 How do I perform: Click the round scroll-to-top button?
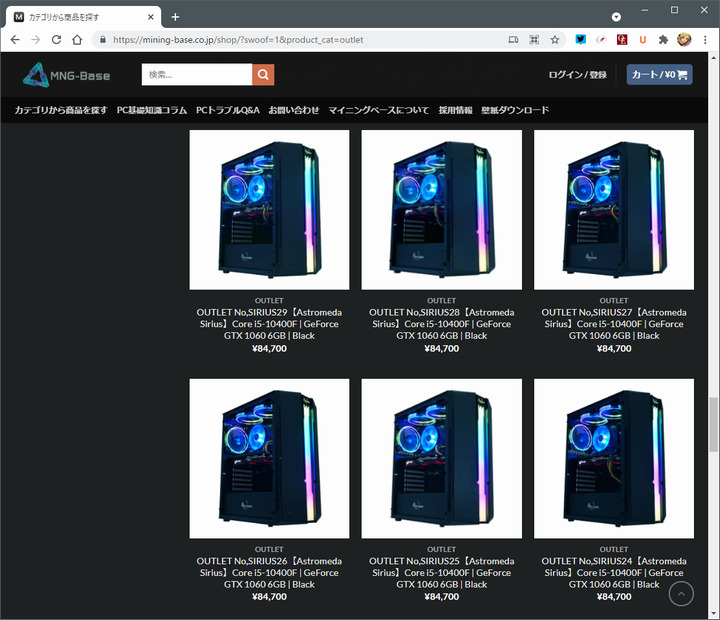[x=681, y=594]
